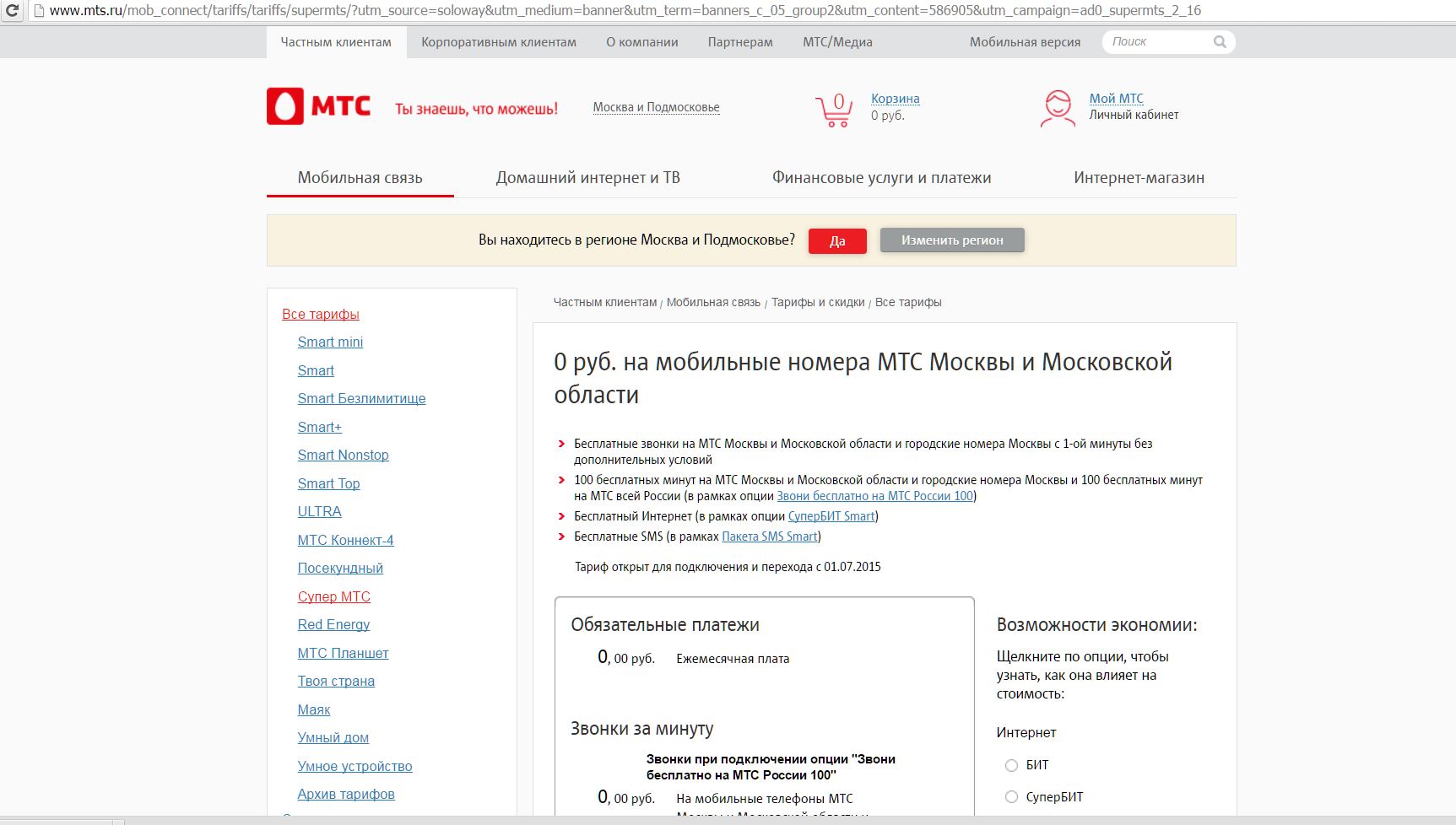Click the Пакета SMS Smart link
Image resolution: width=1456 pixels, height=825 pixels.
point(770,537)
